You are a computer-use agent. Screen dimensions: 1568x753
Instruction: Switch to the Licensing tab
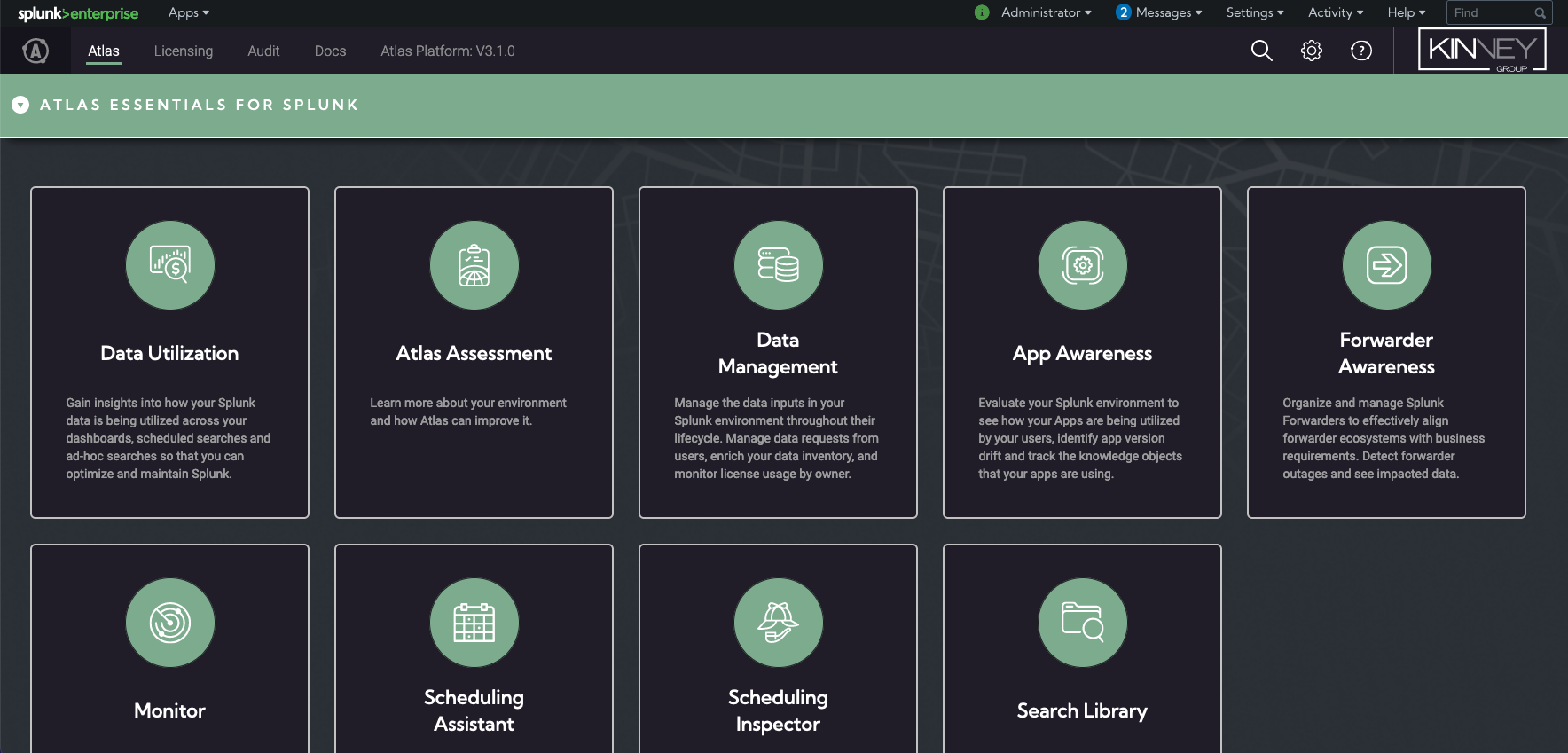pyautogui.click(x=184, y=51)
